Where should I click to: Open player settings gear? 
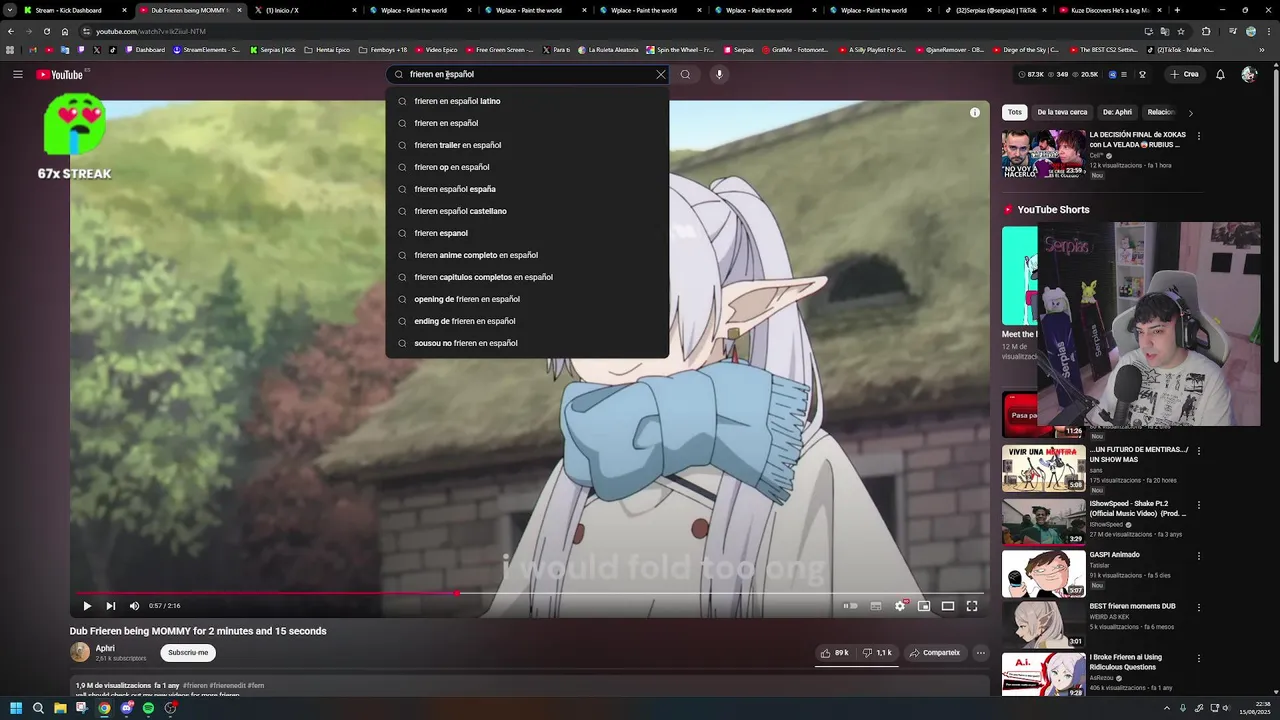pyautogui.click(x=900, y=606)
